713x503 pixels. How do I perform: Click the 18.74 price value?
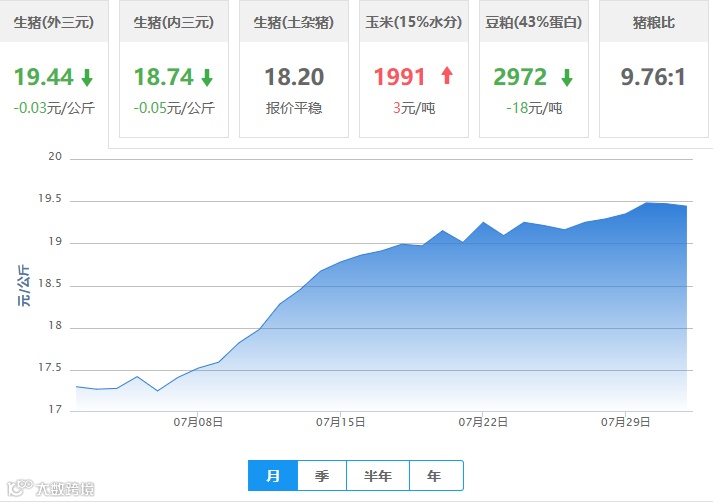(164, 77)
